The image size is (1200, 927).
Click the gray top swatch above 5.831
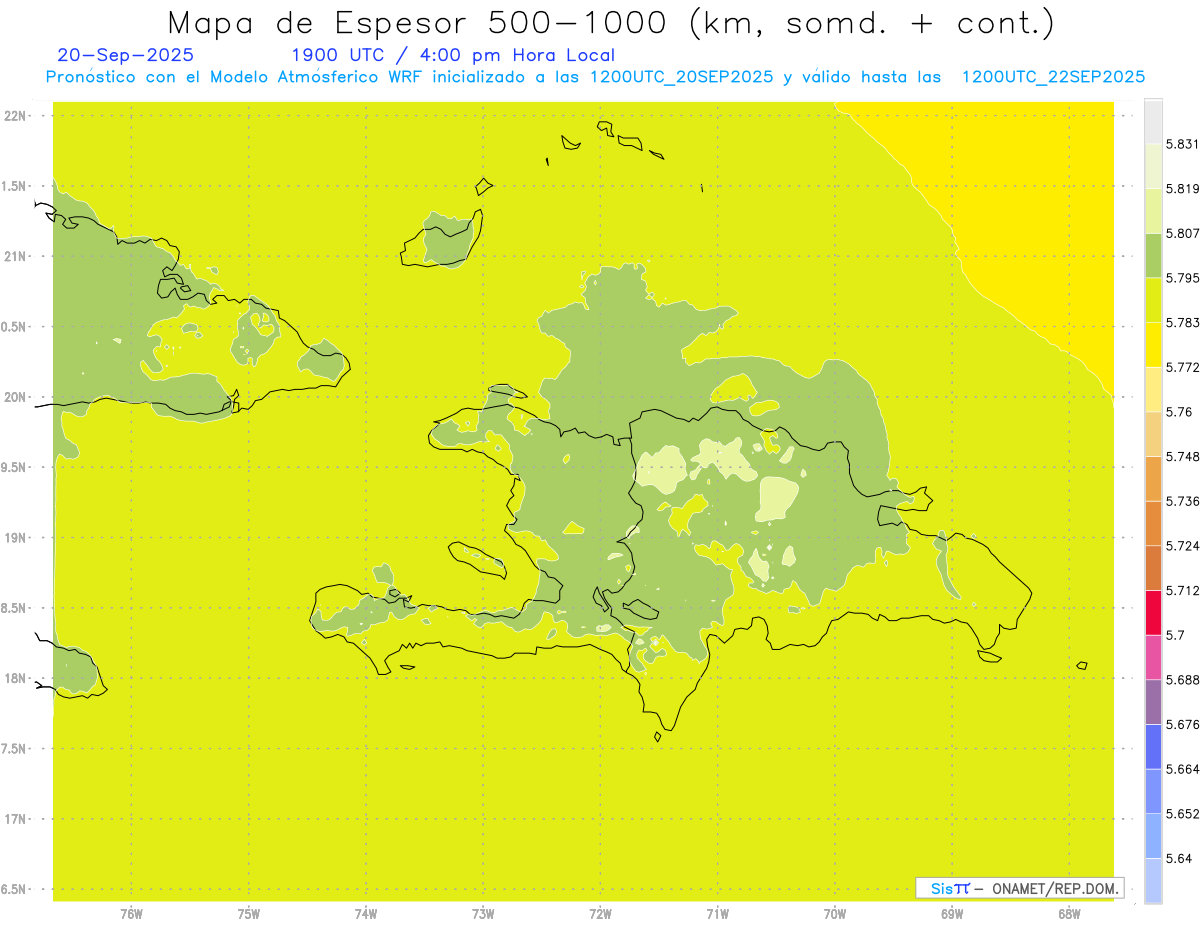(1153, 121)
